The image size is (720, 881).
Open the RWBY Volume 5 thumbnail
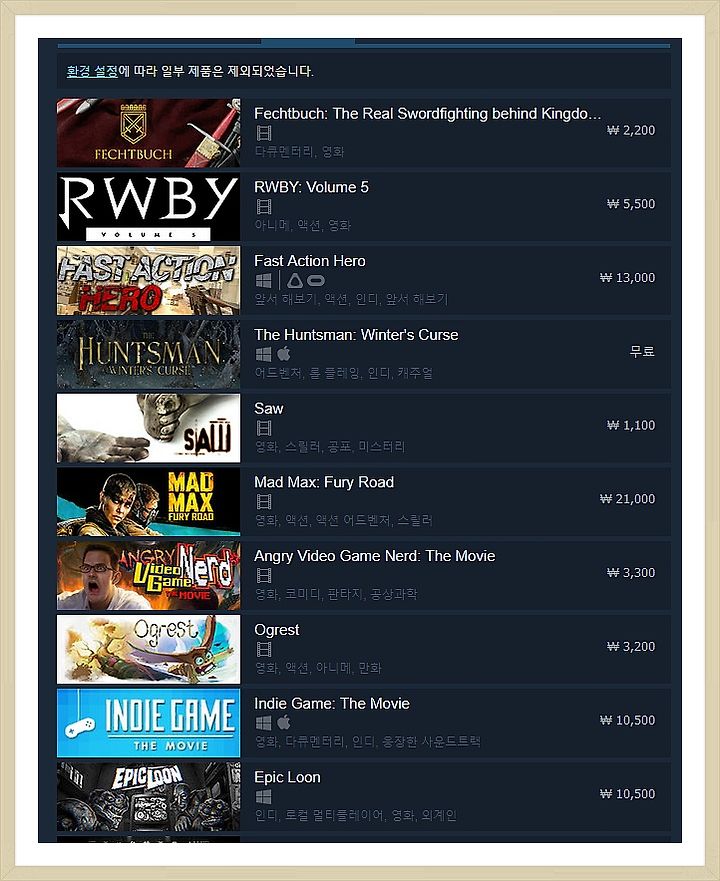coord(148,207)
